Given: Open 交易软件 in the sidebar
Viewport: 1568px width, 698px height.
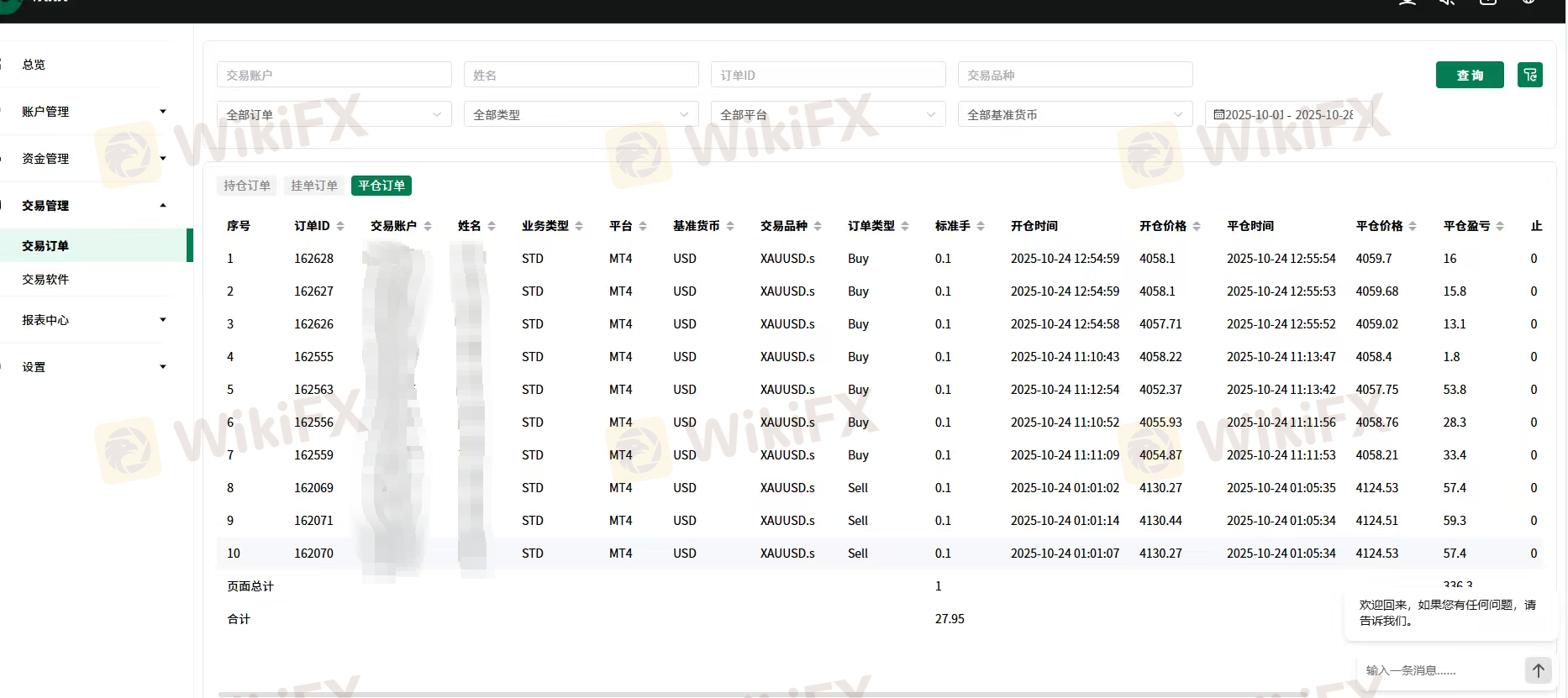Looking at the screenshot, I should pos(45,280).
